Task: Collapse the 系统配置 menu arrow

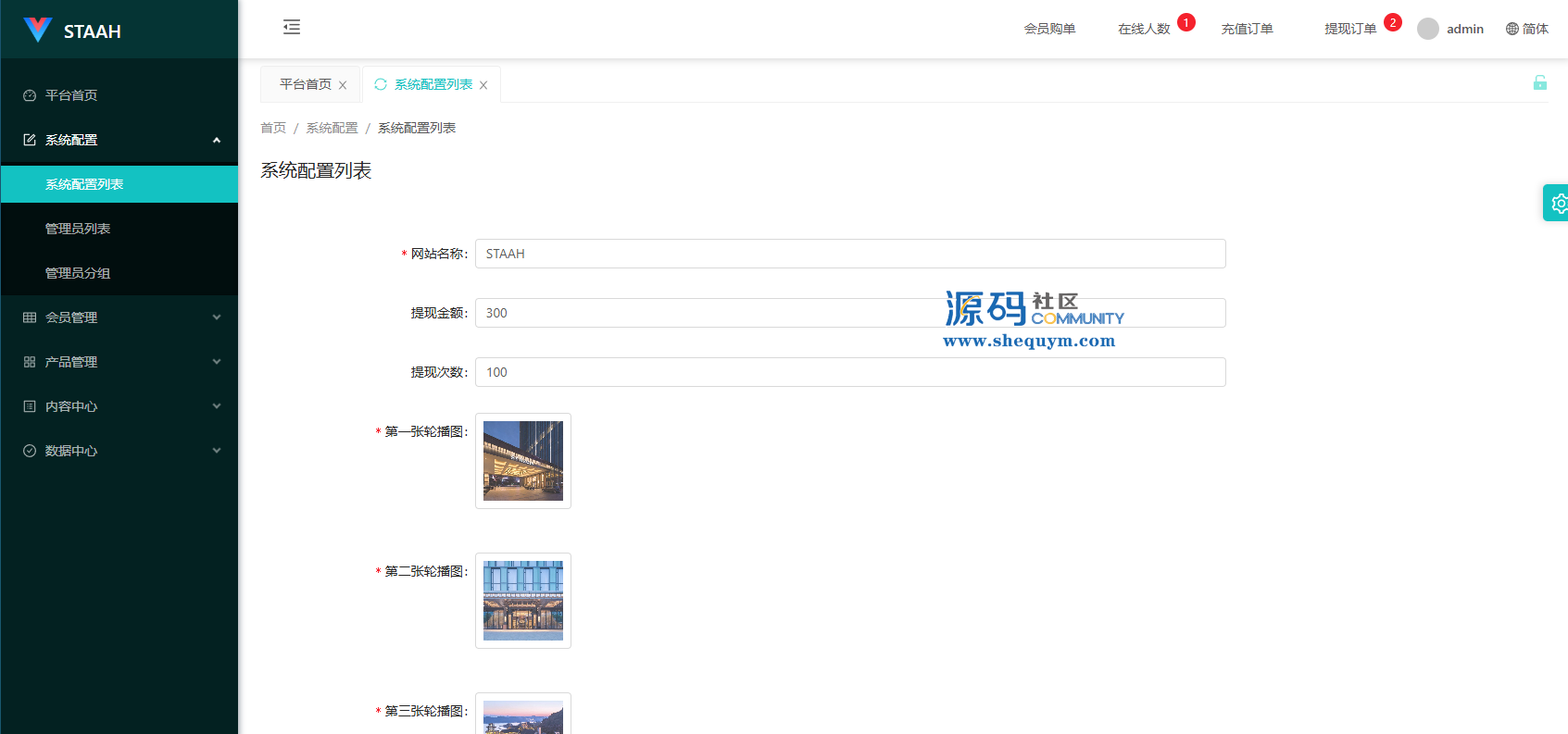Action: [217, 140]
